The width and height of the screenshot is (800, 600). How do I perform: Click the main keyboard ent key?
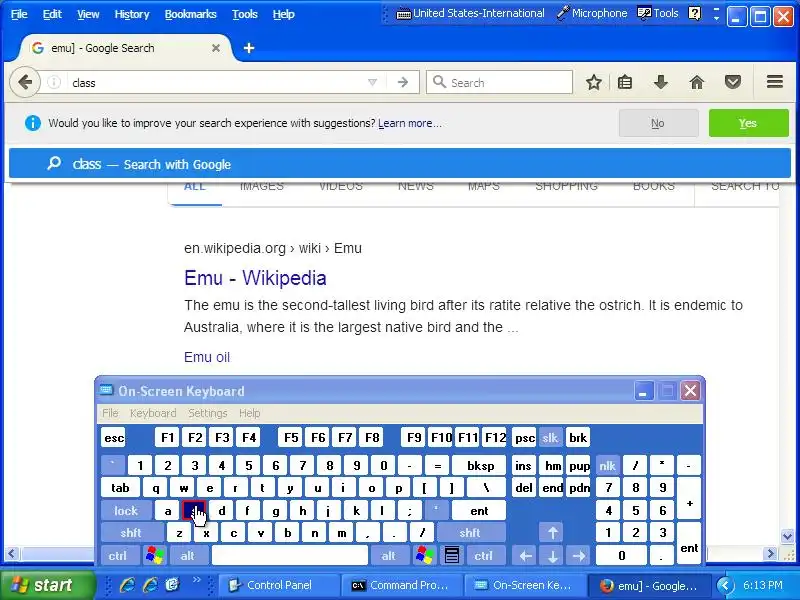click(x=480, y=510)
